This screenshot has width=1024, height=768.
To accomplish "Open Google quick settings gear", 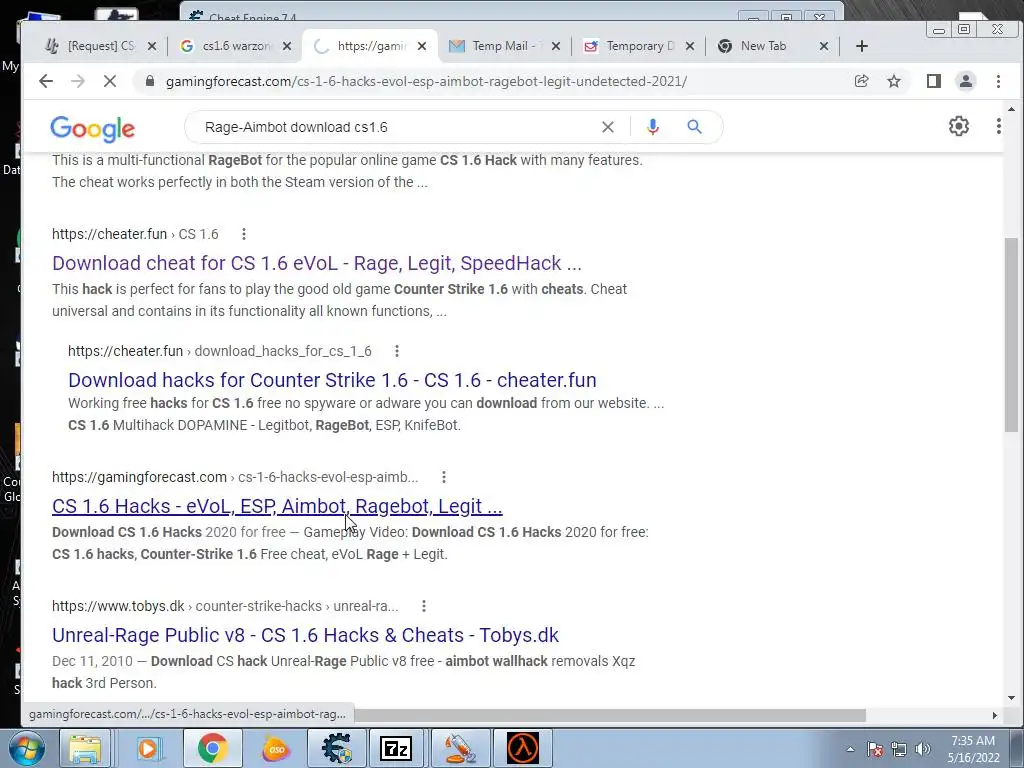I will [x=959, y=126].
